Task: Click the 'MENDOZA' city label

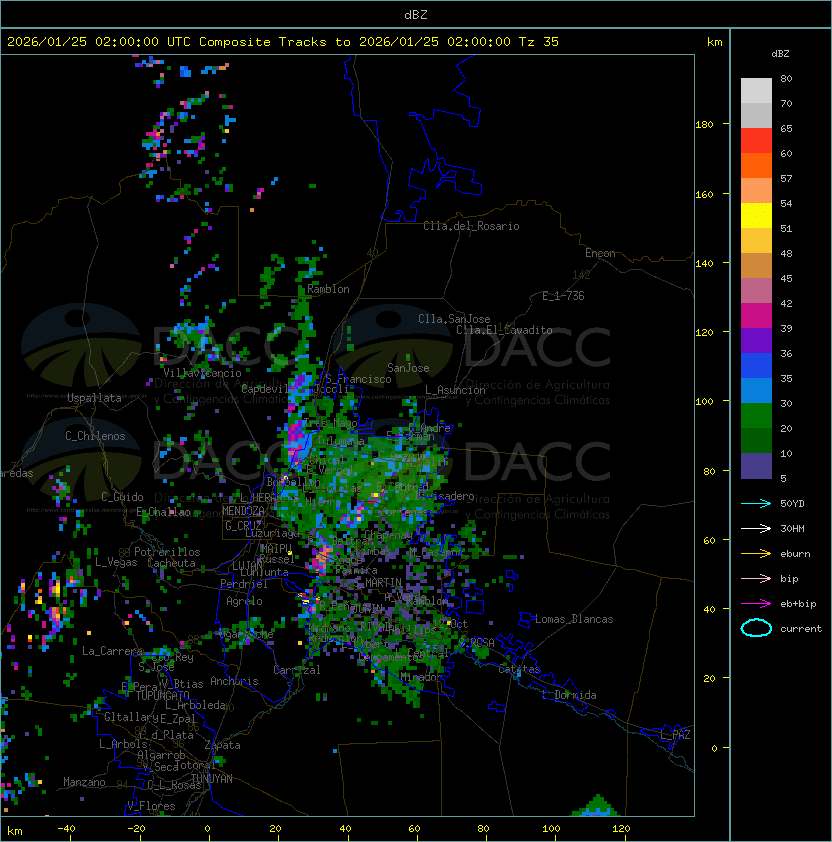Action: pos(243,511)
